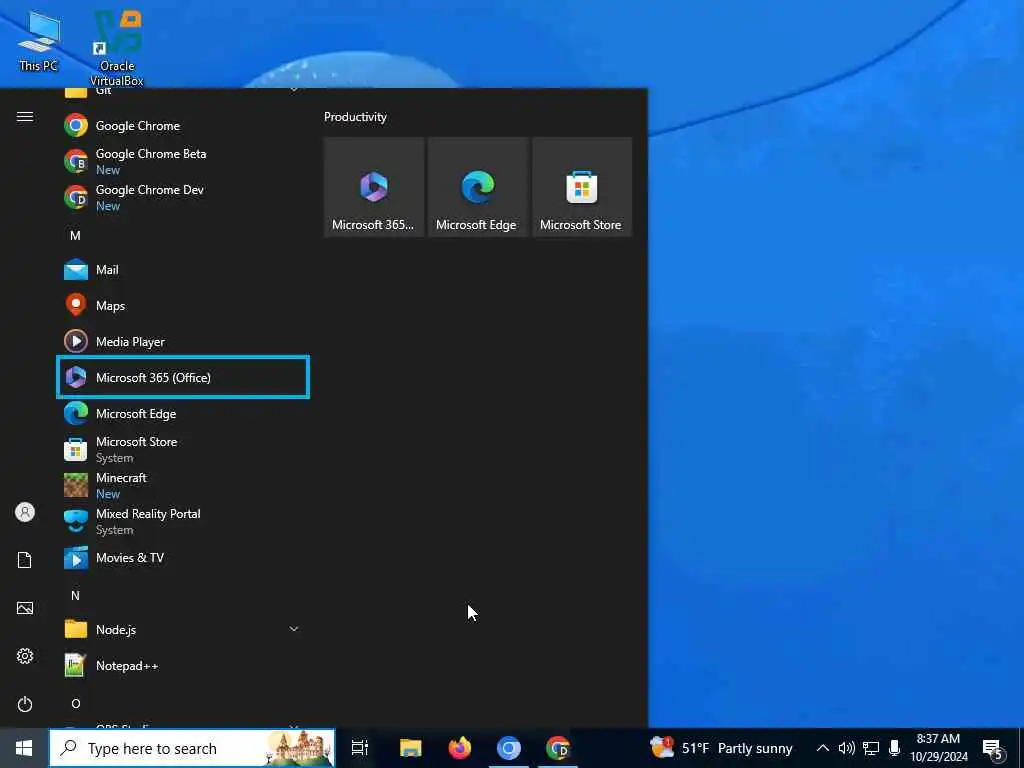This screenshot has width=1024, height=768.
Task: Select Oracle VirtualBox desktop shortcut
Action: pos(117,47)
